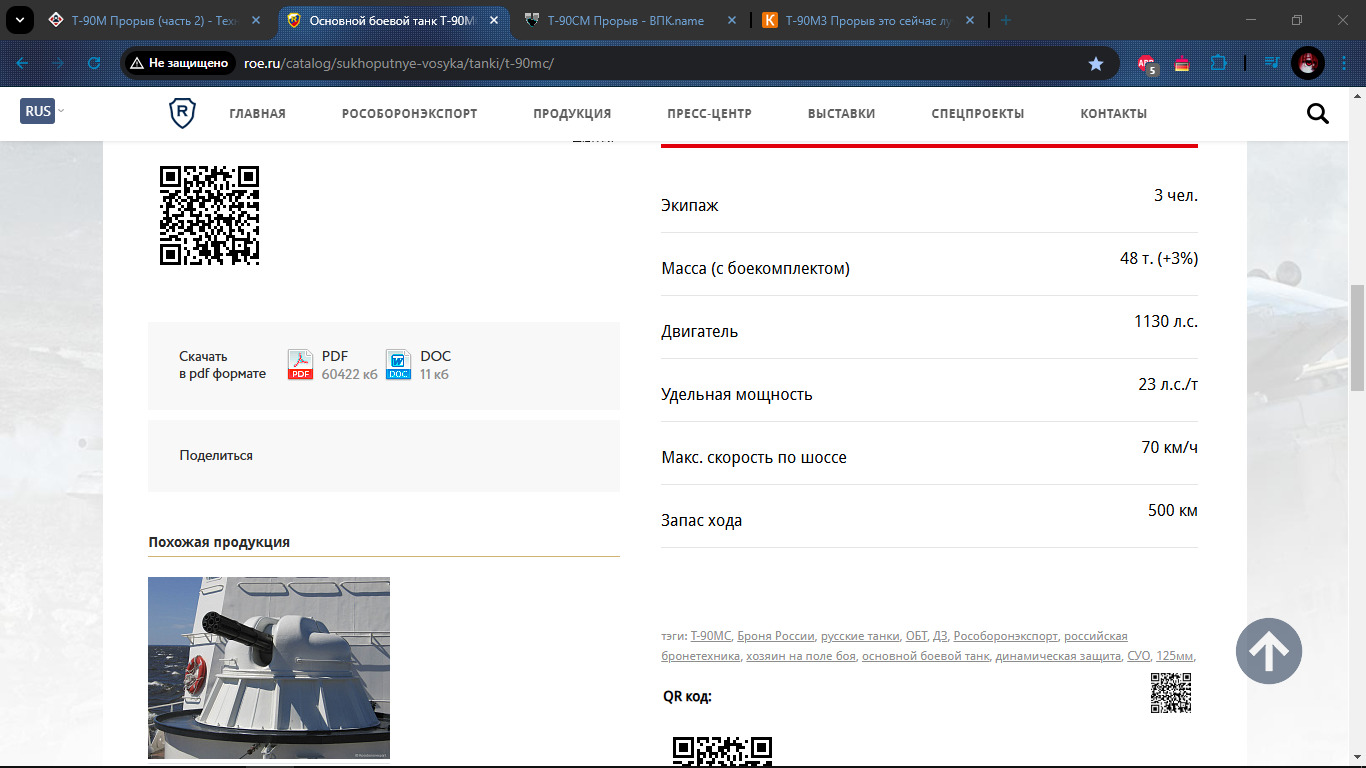Viewport: 1366px width, 768px height.
Task: Click the DOC 11 кб link
Action: [435, 365]
